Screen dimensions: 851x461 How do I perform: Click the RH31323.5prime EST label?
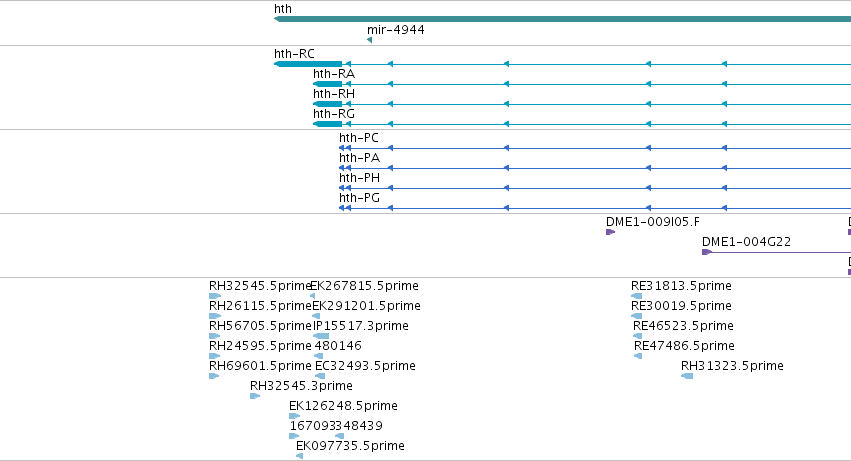pos(732,367)
